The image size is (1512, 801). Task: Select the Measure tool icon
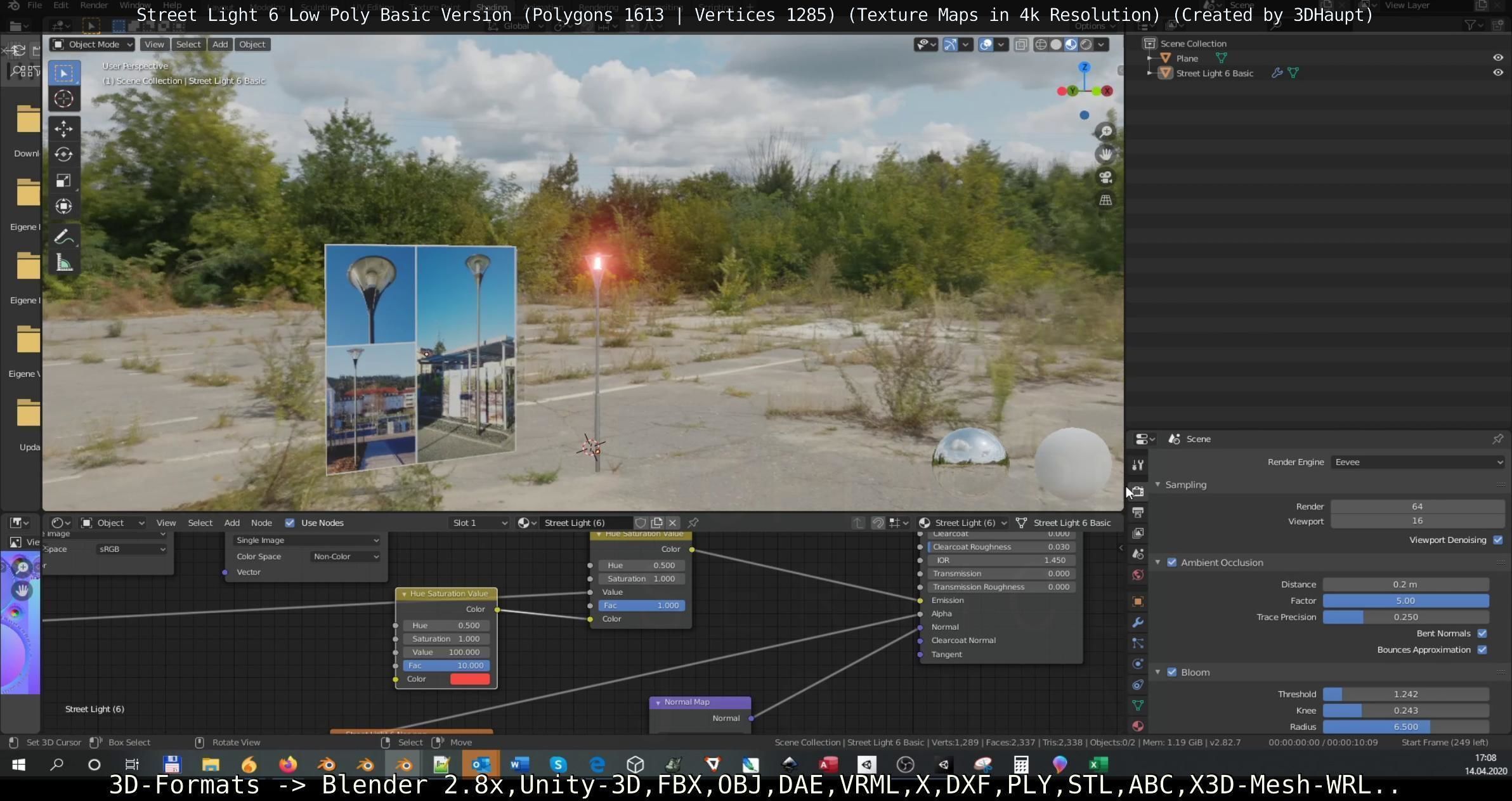point(63,263)
